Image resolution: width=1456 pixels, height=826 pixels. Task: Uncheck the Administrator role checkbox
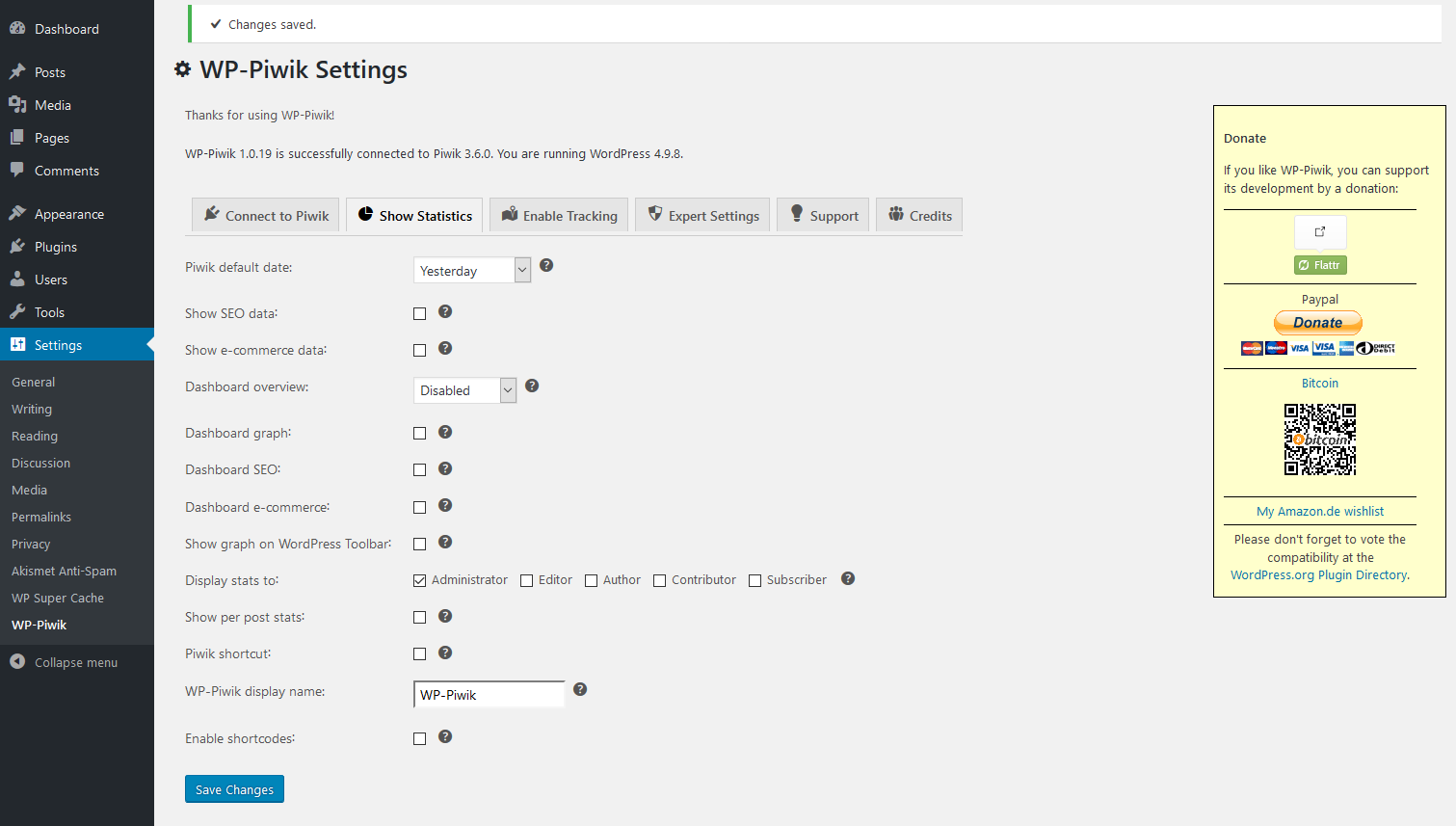pos(419,580)
